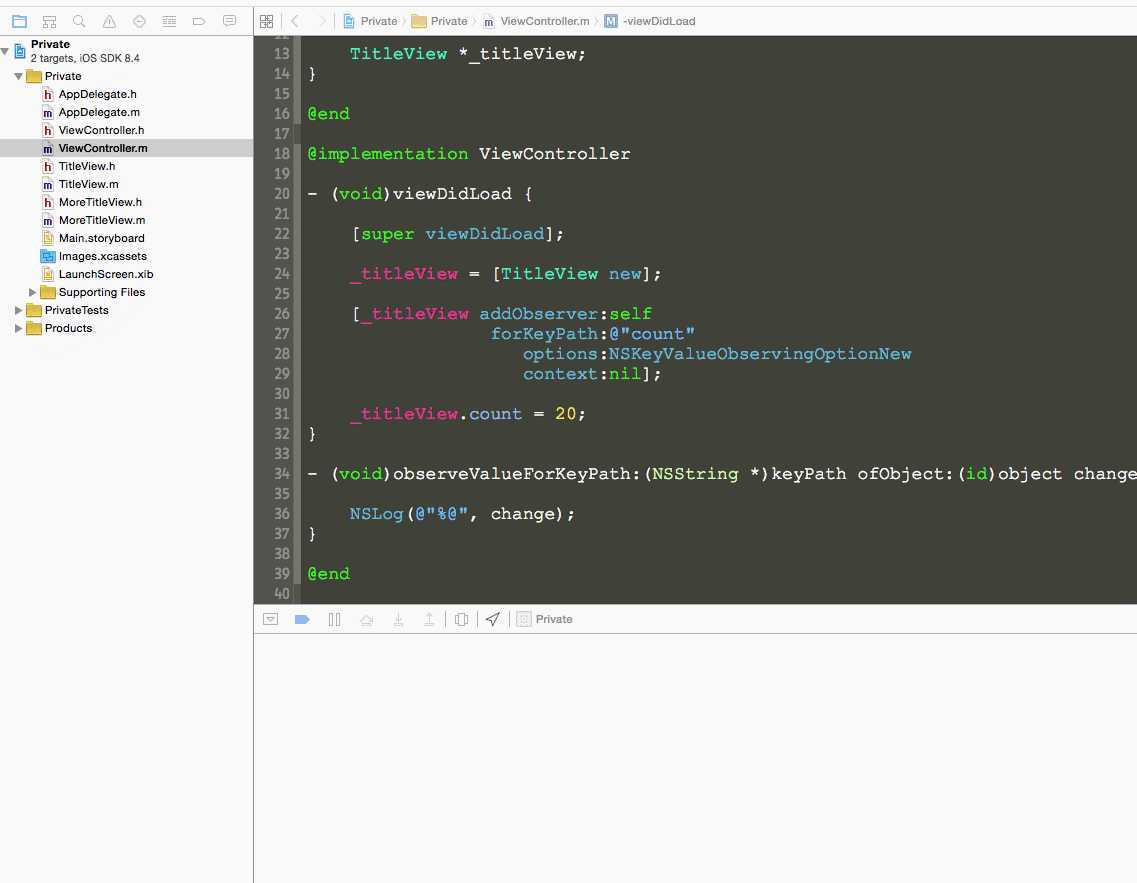Expand the Supporting Files folder
The image size is (1137, 883).
pos(32,292)
